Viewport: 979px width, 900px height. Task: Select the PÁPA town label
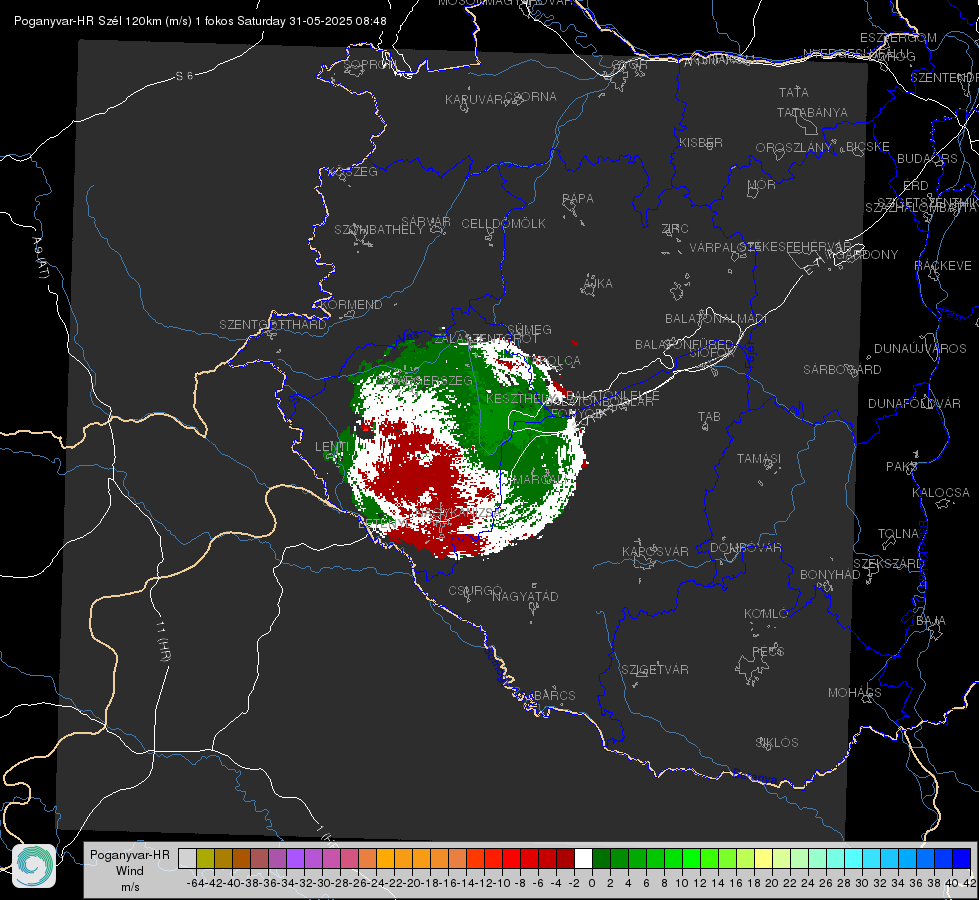(578, 199)
